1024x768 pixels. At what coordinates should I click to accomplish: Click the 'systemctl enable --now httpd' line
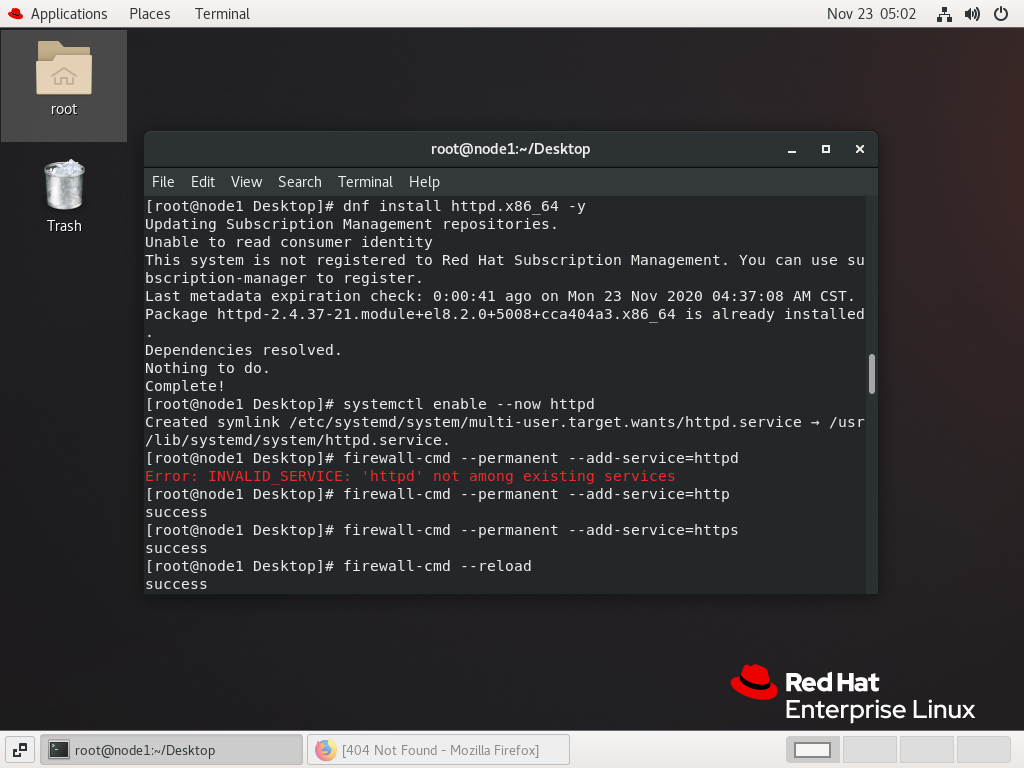pyautogui.click(x=370, y=404)
